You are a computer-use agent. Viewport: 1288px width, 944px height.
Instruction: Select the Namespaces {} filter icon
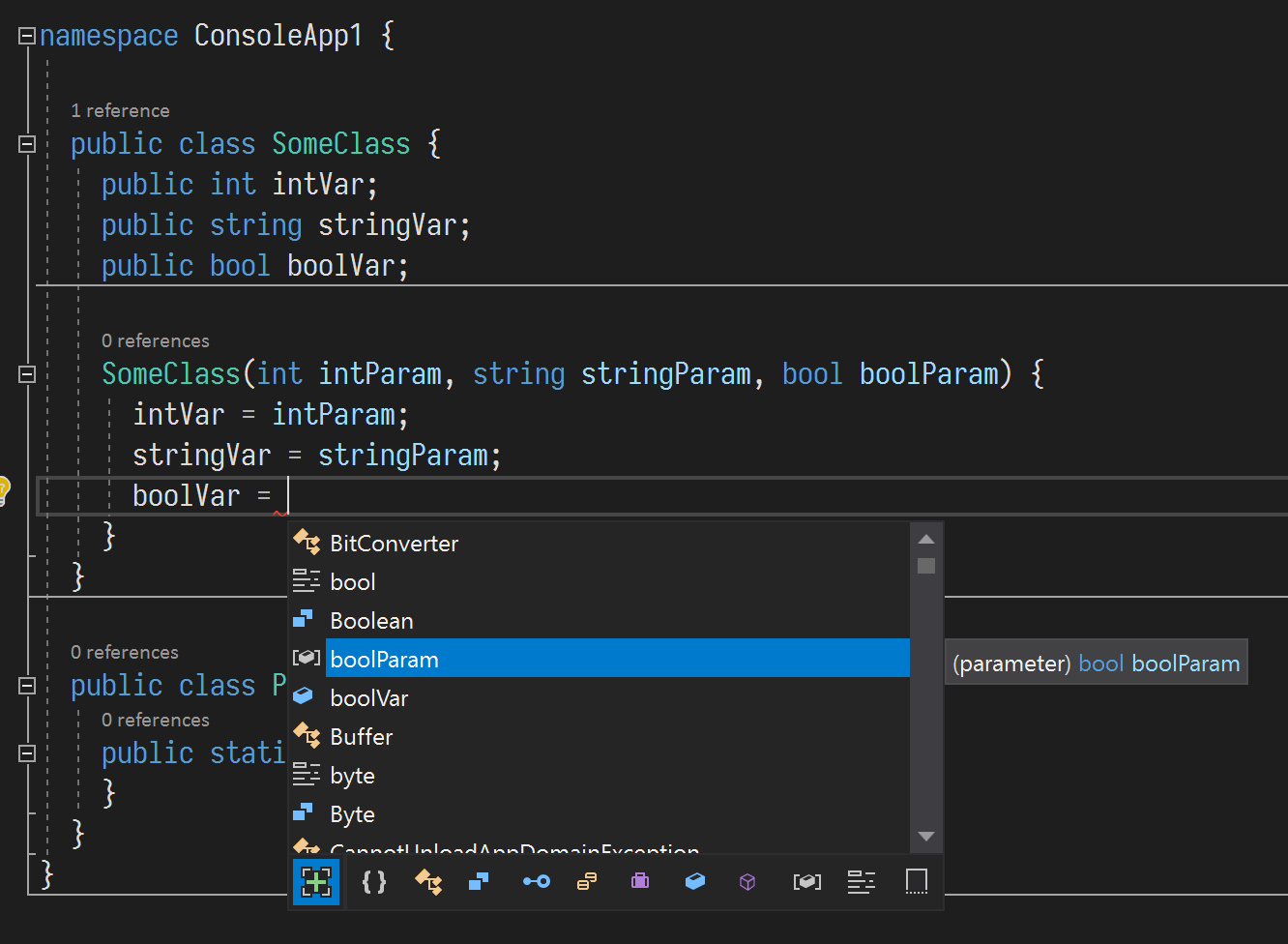click(374, 881)
